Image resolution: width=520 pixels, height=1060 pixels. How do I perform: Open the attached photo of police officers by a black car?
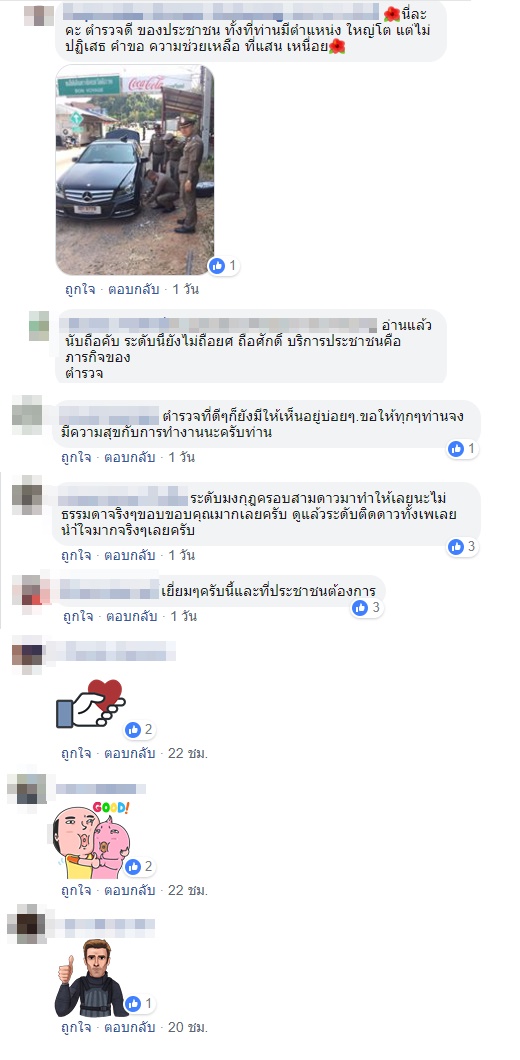(x=135, y=170)
